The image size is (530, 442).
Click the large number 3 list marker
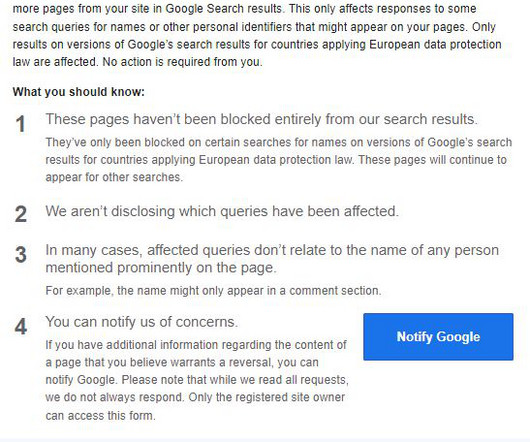(21, 254)
